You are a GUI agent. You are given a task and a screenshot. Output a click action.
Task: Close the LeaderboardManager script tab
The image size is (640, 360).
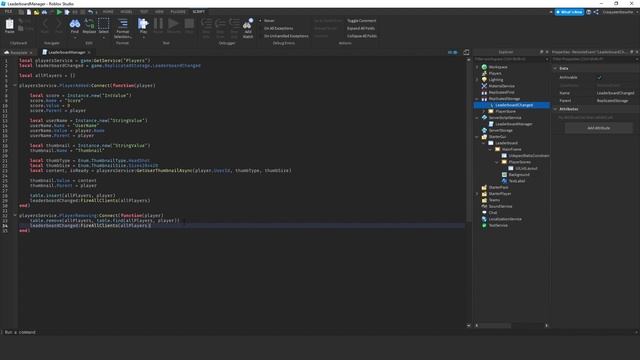pos(89,53)
